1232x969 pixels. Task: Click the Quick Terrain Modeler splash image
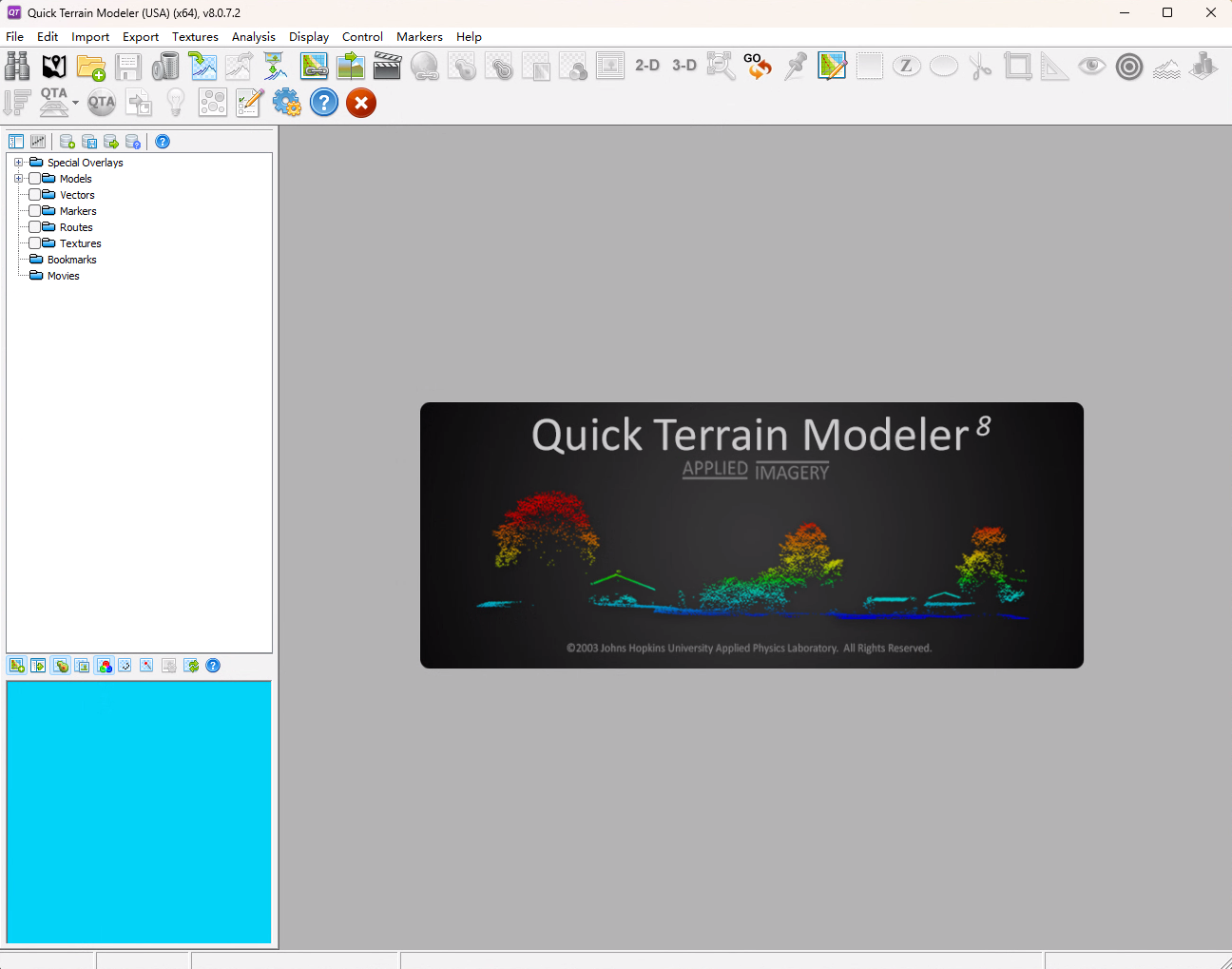752,535
